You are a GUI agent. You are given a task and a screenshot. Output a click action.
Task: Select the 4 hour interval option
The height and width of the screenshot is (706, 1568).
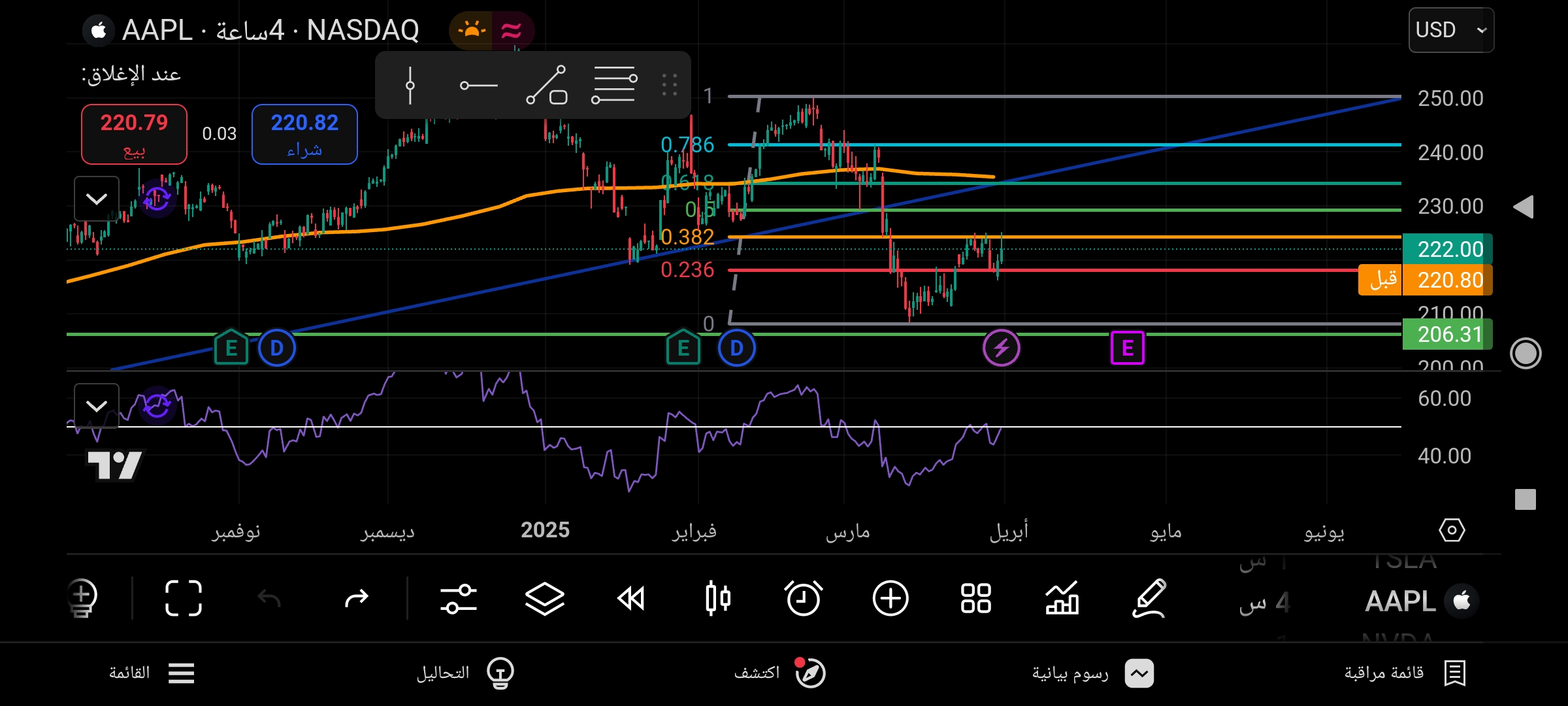[1264, 602]
